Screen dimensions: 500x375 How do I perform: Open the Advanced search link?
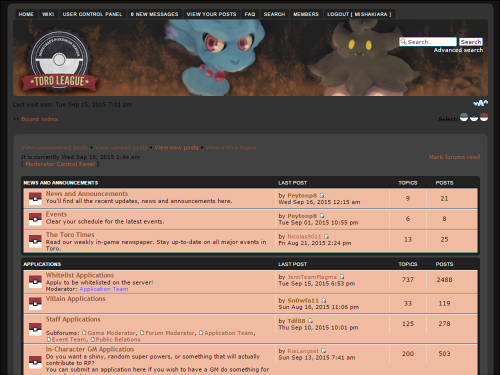[458, 50]
